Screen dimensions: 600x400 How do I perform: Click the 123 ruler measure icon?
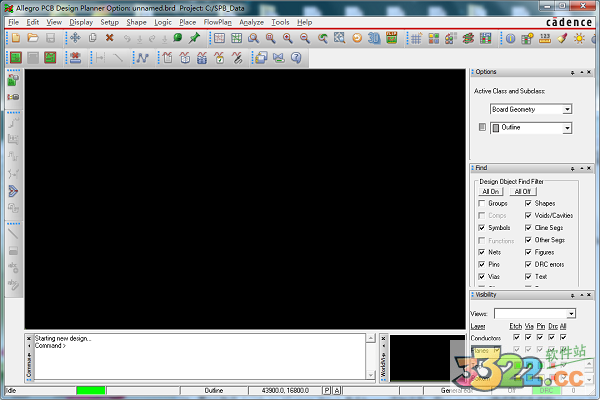(545, 38)
